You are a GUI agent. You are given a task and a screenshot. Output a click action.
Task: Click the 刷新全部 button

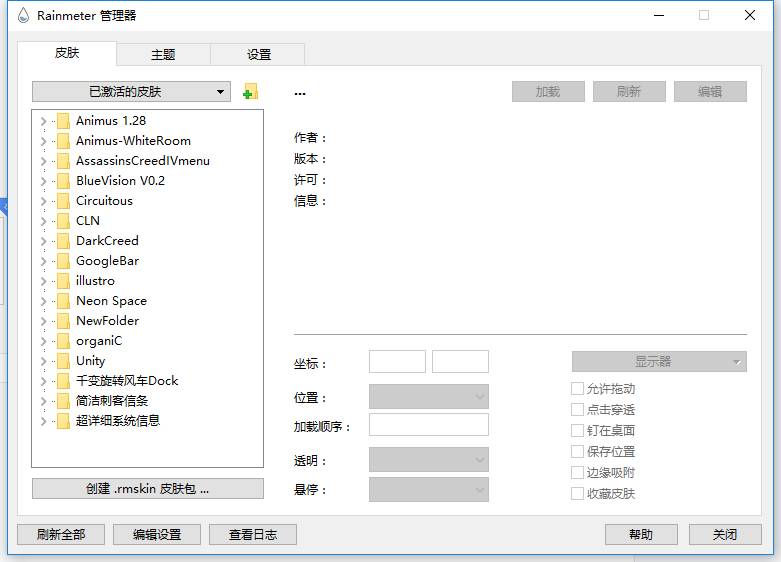61,535
